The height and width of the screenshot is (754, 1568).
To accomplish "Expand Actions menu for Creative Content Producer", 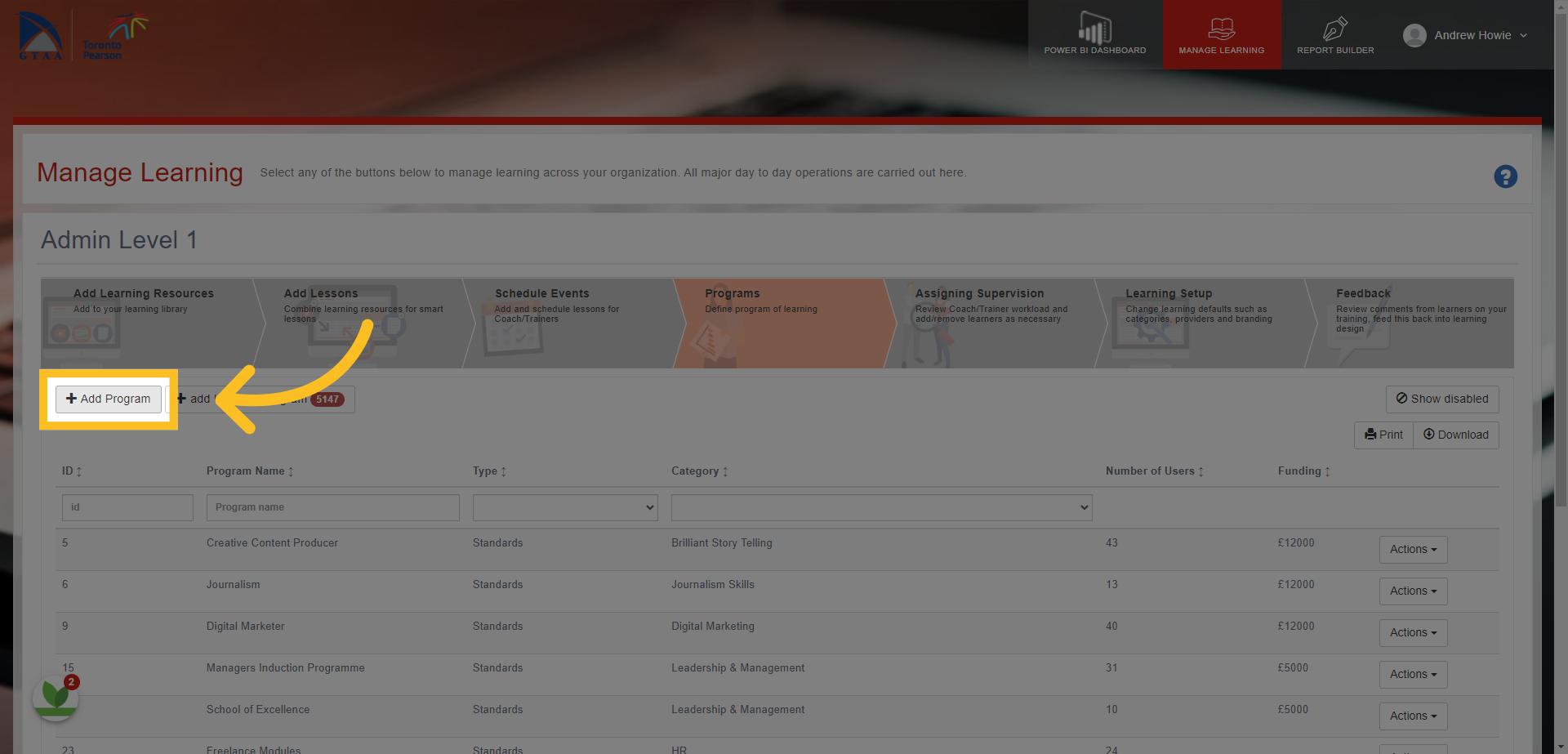I will tap(1413, 550).
